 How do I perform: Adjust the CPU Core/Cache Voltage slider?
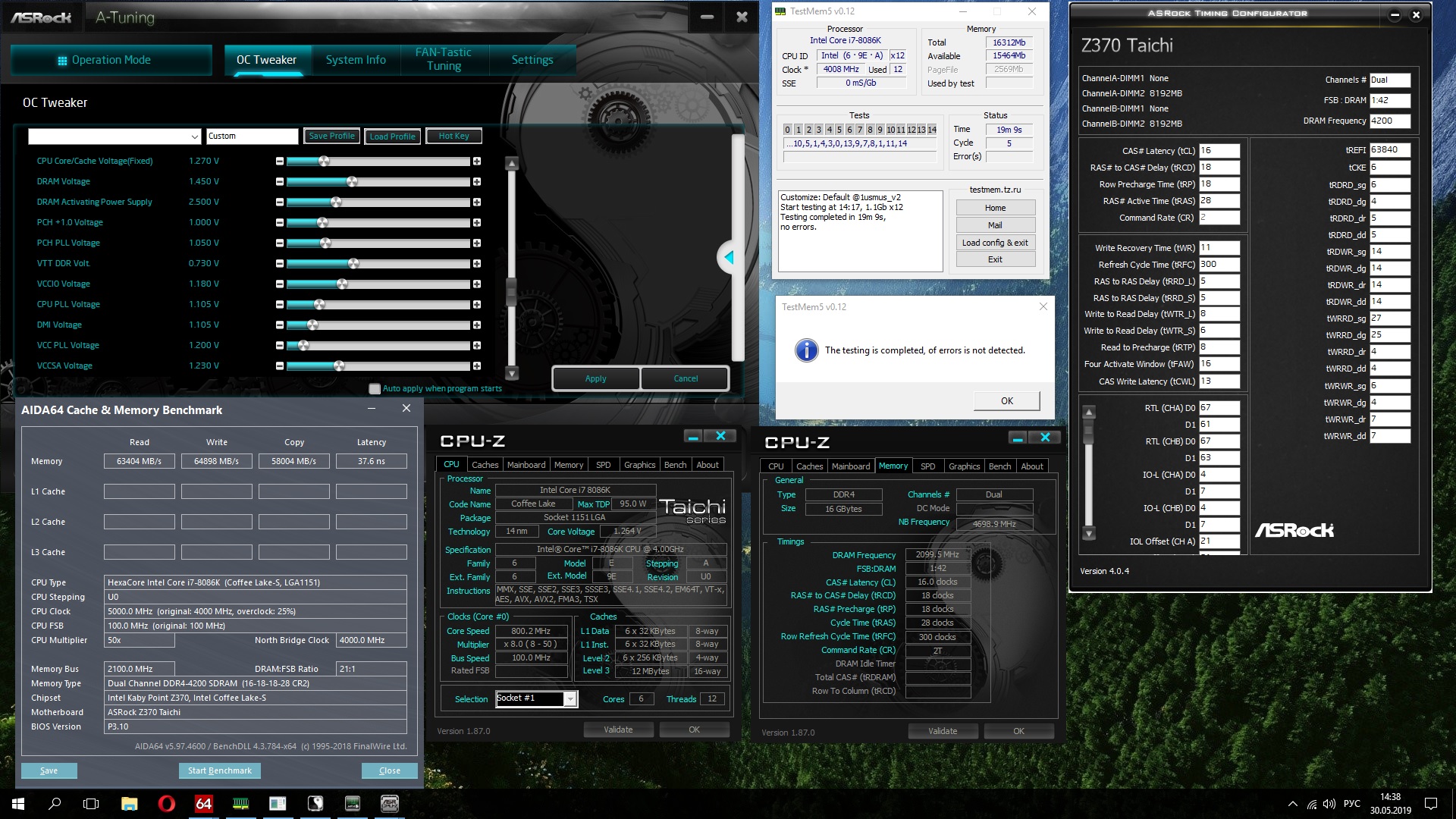point(324,162)
